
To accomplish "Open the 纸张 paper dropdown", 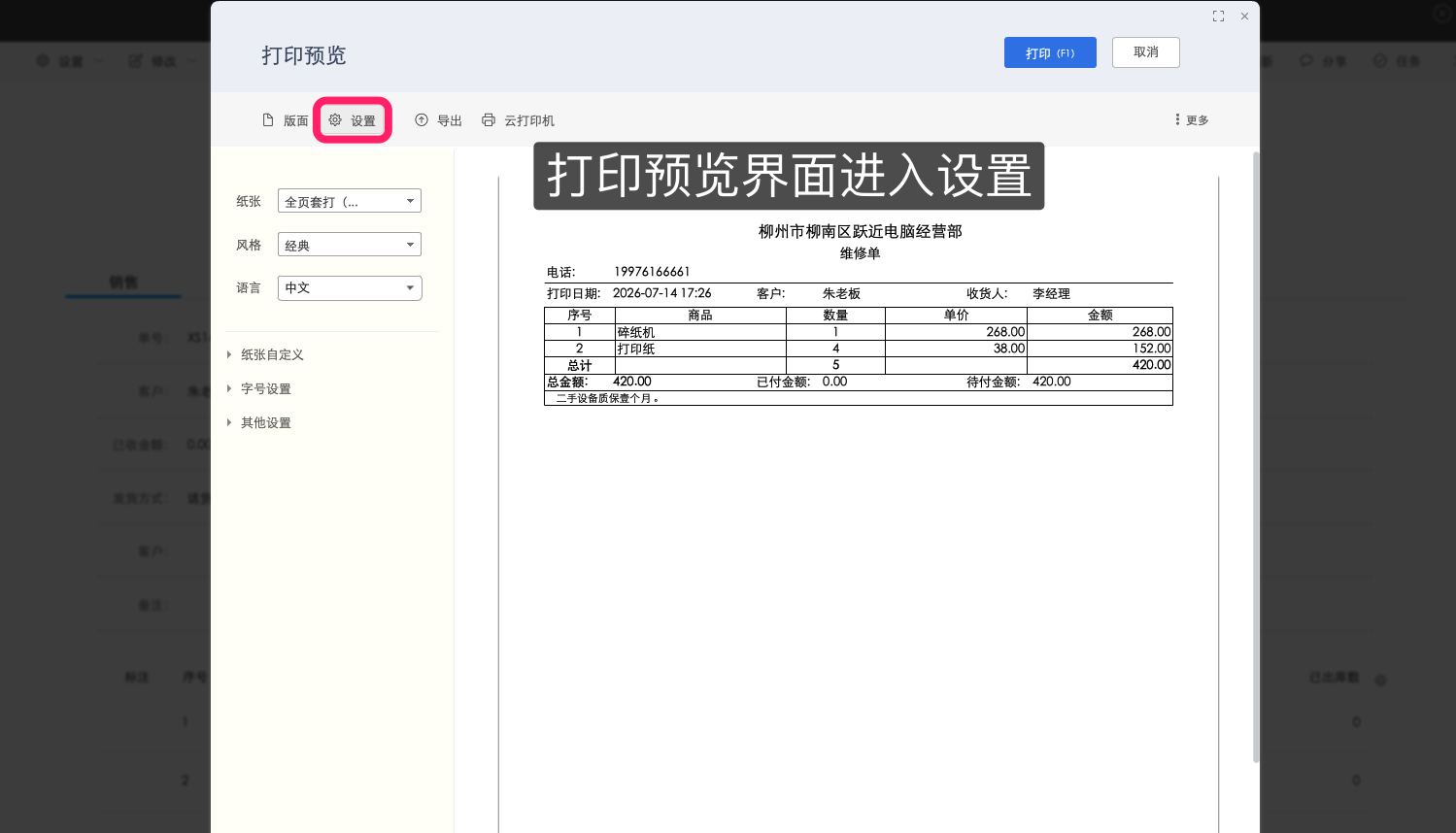I will tap(350, 201).
